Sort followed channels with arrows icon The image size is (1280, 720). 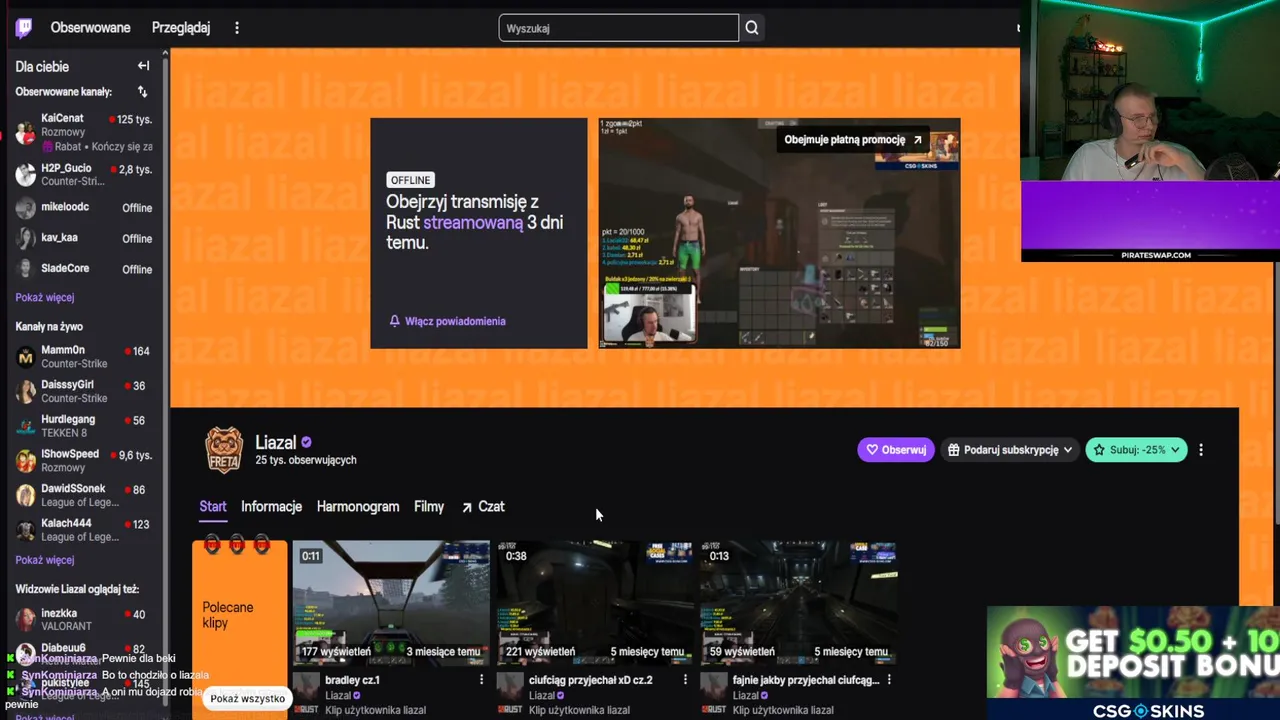coord(142,92)
